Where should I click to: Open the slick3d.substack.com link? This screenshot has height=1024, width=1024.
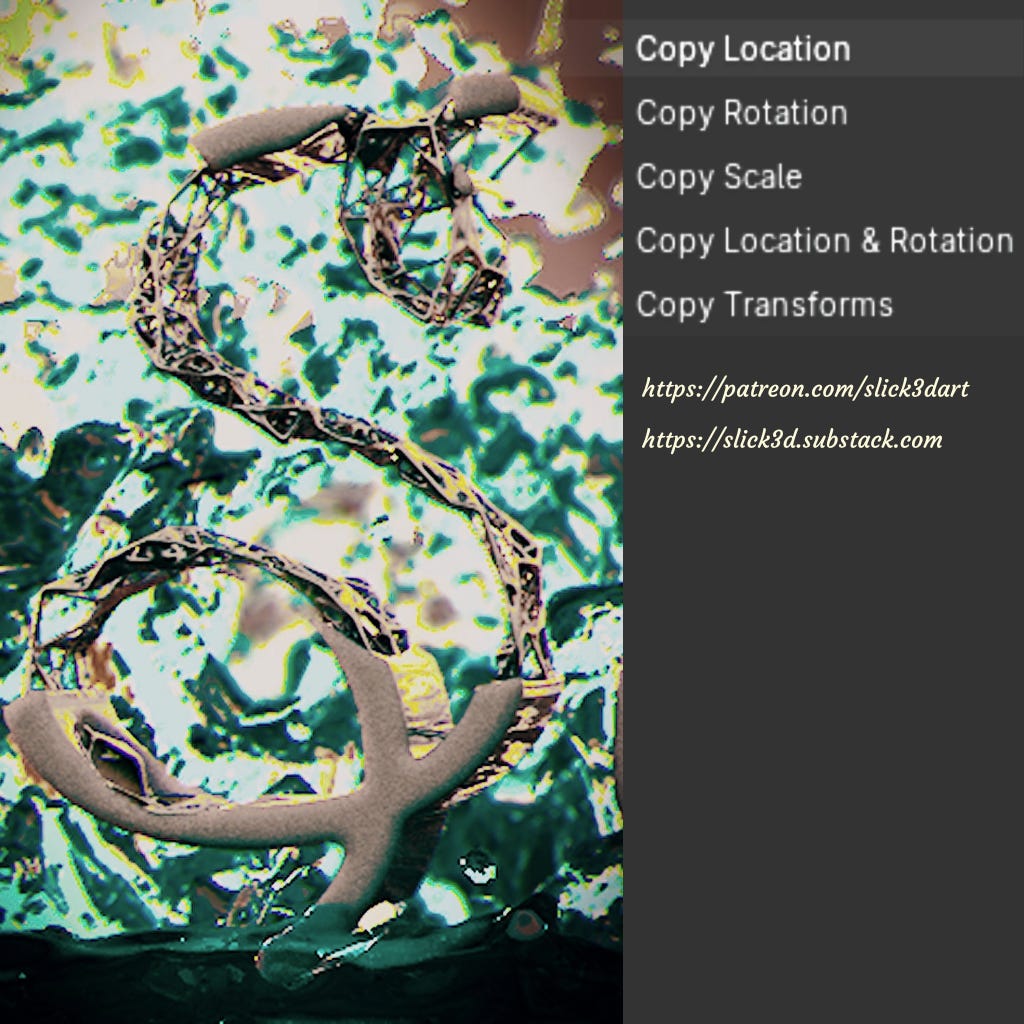click(792, 440)
